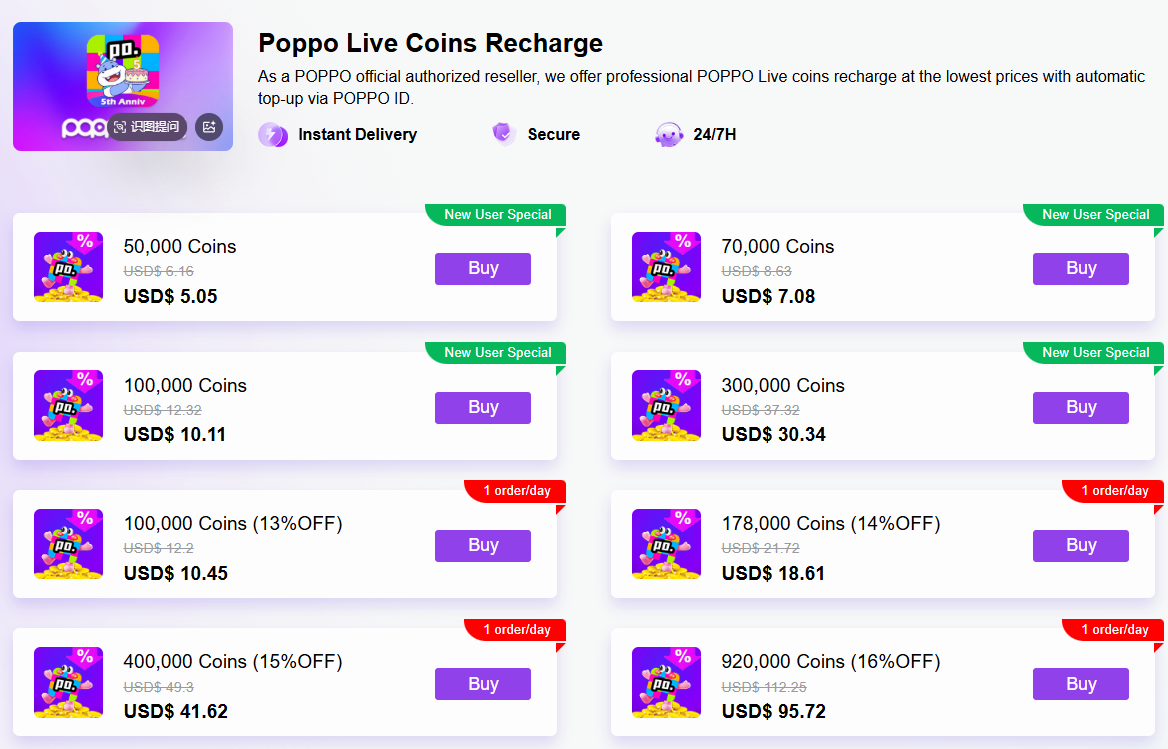Click the 920,000 Coins product icon
The height and width of the screenshot is (749, 1168).
coord(666,682)
